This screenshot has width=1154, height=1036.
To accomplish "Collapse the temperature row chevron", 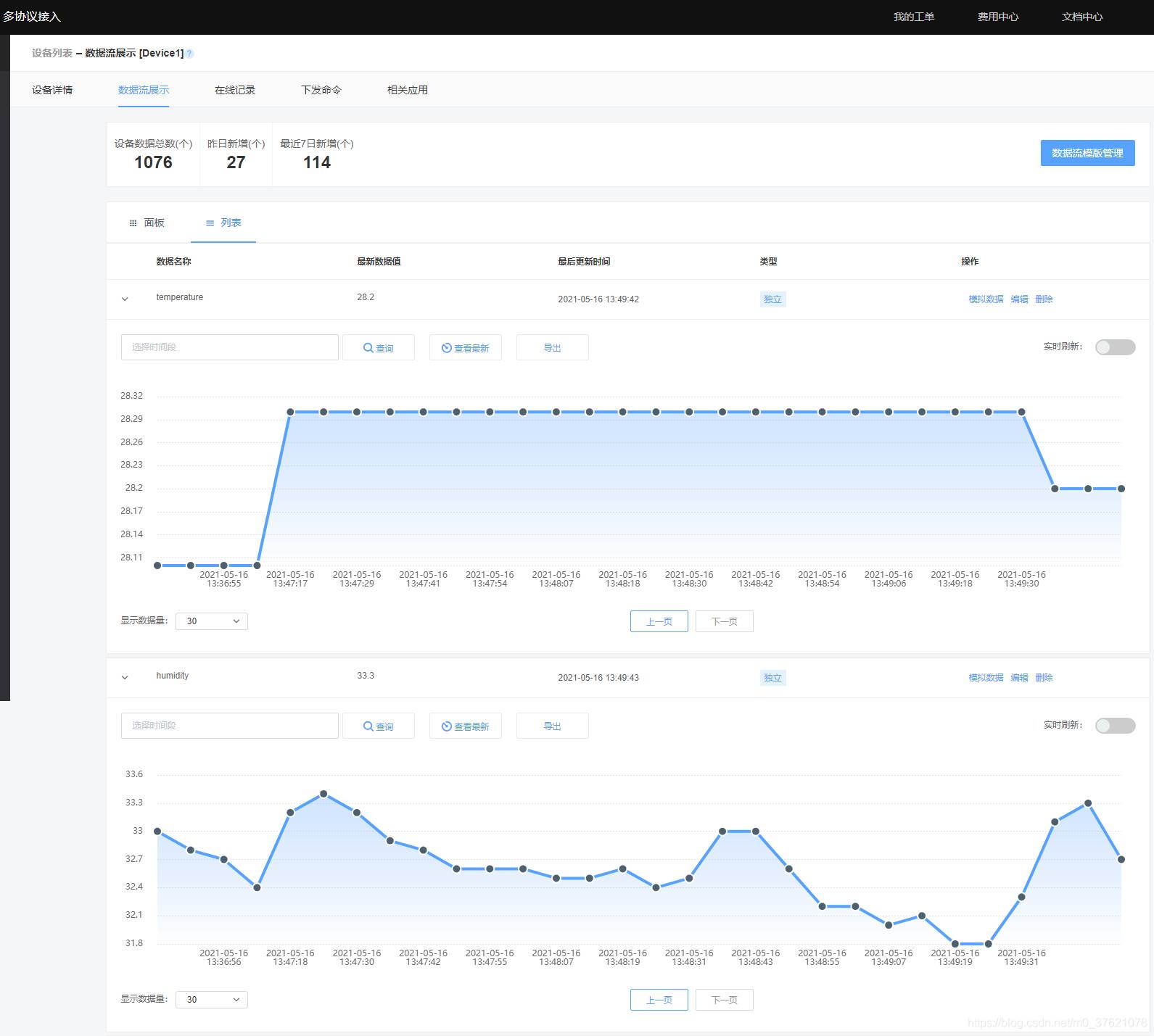I will pyautogui.click(x=125, y=299).
